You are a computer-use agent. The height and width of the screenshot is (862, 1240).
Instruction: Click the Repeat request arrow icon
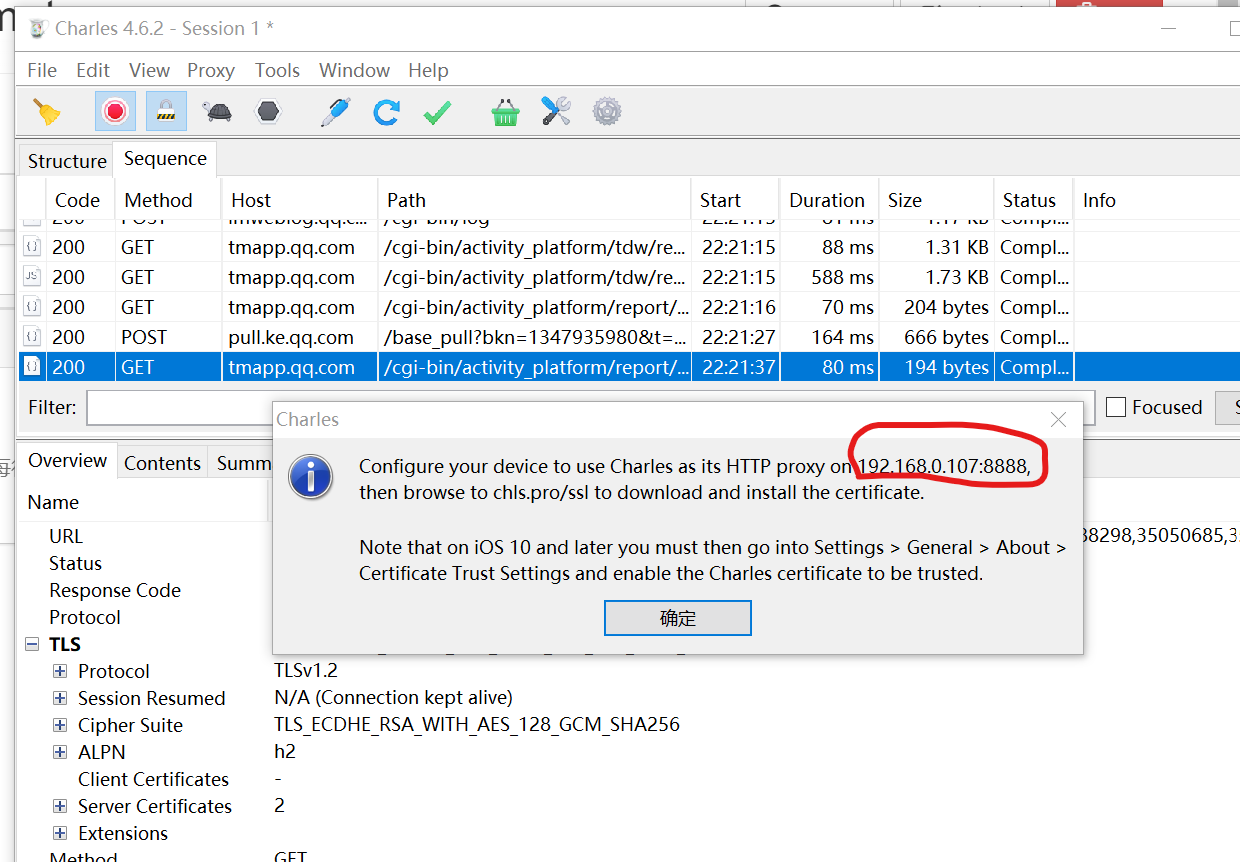tap(386, 112)
